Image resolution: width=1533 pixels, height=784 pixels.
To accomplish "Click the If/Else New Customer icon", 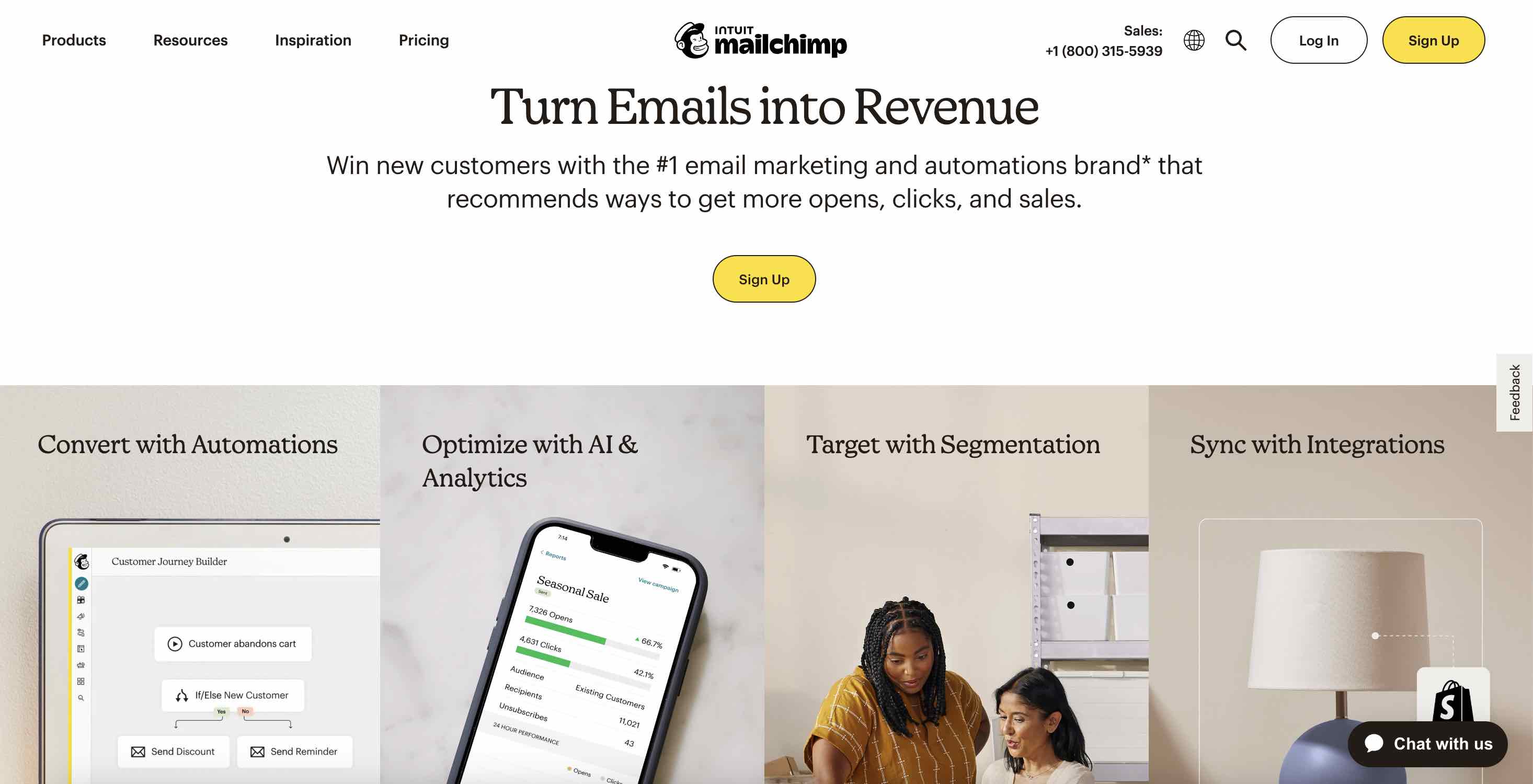I will [181, 694].
